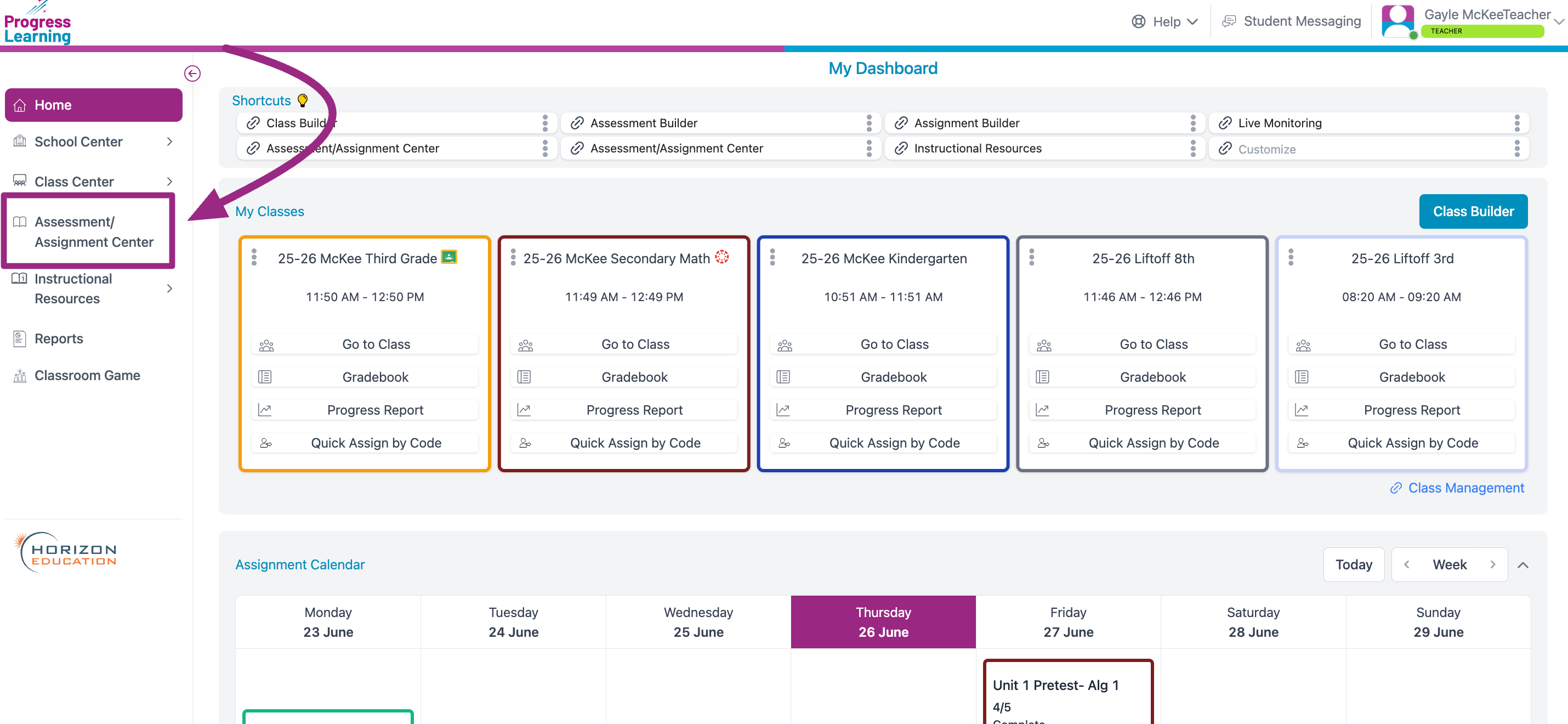Collapse the sidebar with the arrow icon
The height and width of the screenshot is (724, 1568).
(192, 73)
